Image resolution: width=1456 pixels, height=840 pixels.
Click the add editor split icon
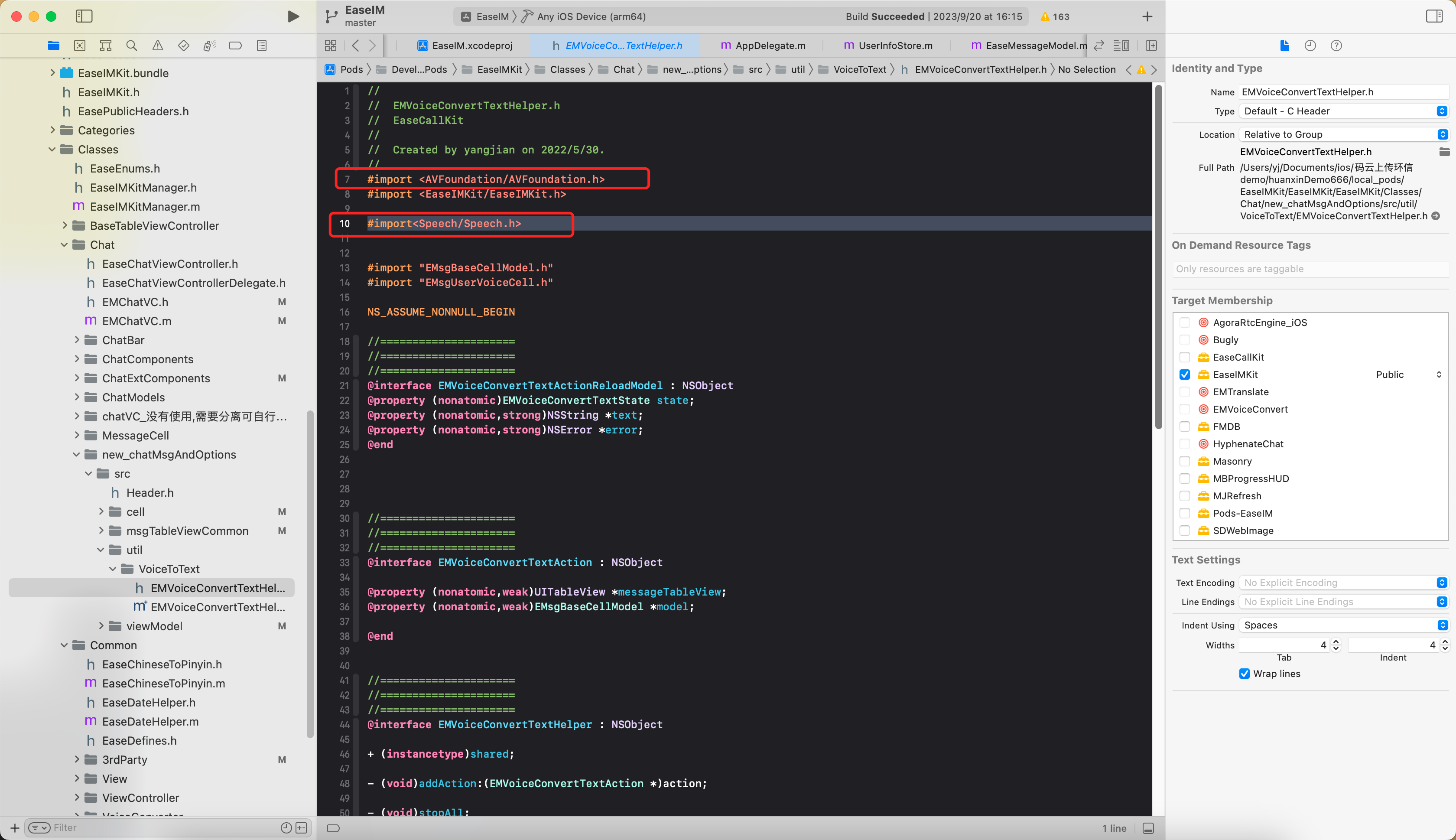[1151, 46]
